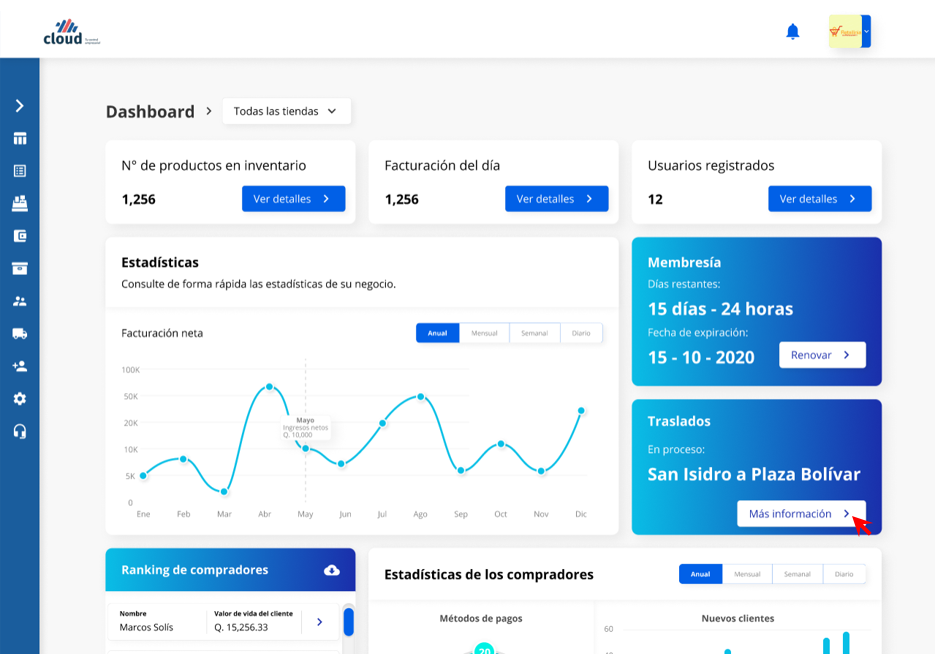
Task: Open the add user icon in sidebar
Action: click(20, 366)
